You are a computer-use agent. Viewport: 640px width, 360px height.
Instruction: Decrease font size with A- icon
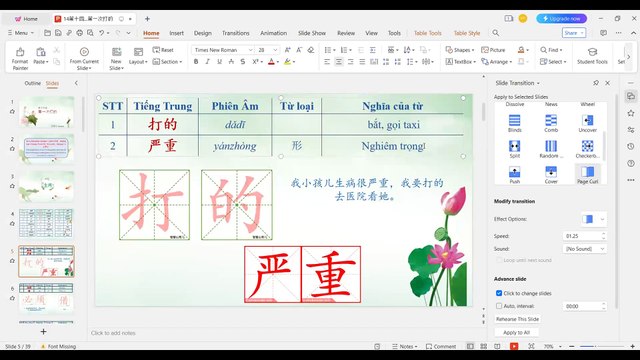pyautogui.click(x=299, y=50)
